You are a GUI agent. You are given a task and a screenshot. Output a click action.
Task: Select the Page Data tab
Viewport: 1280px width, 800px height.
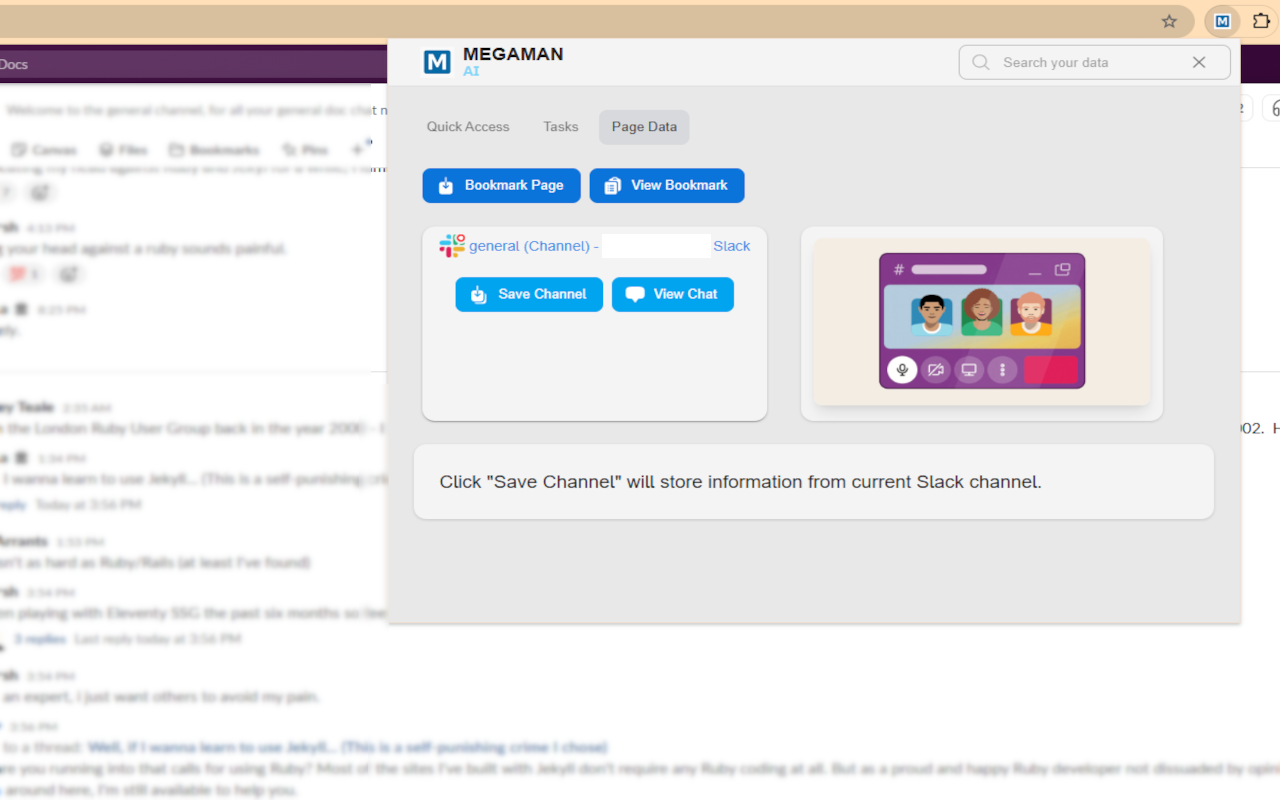click(x=644, y=127)
